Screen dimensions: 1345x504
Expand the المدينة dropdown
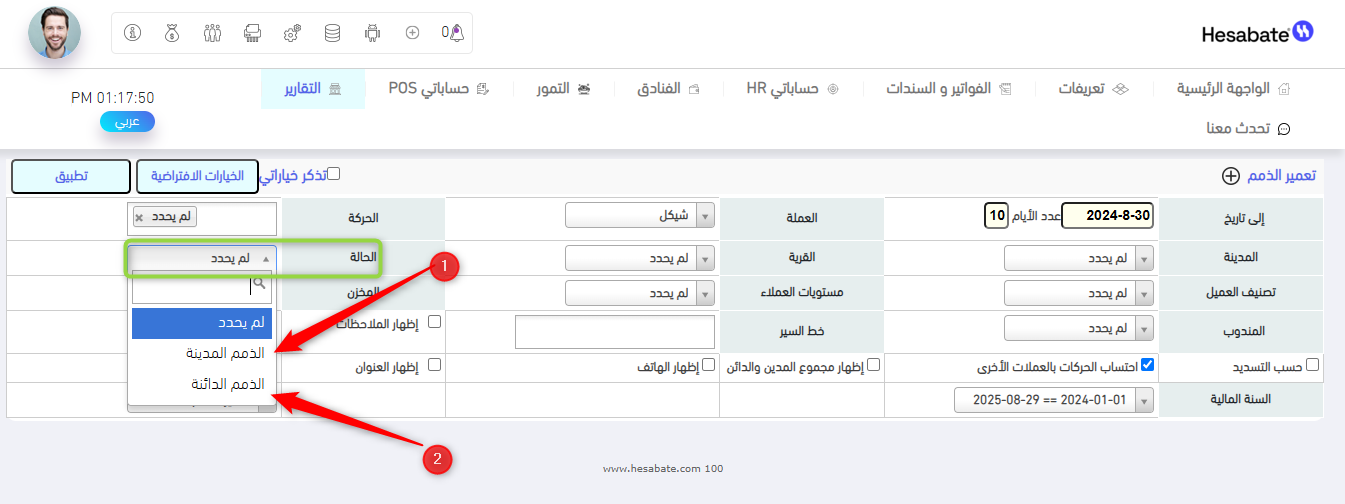1078,258
